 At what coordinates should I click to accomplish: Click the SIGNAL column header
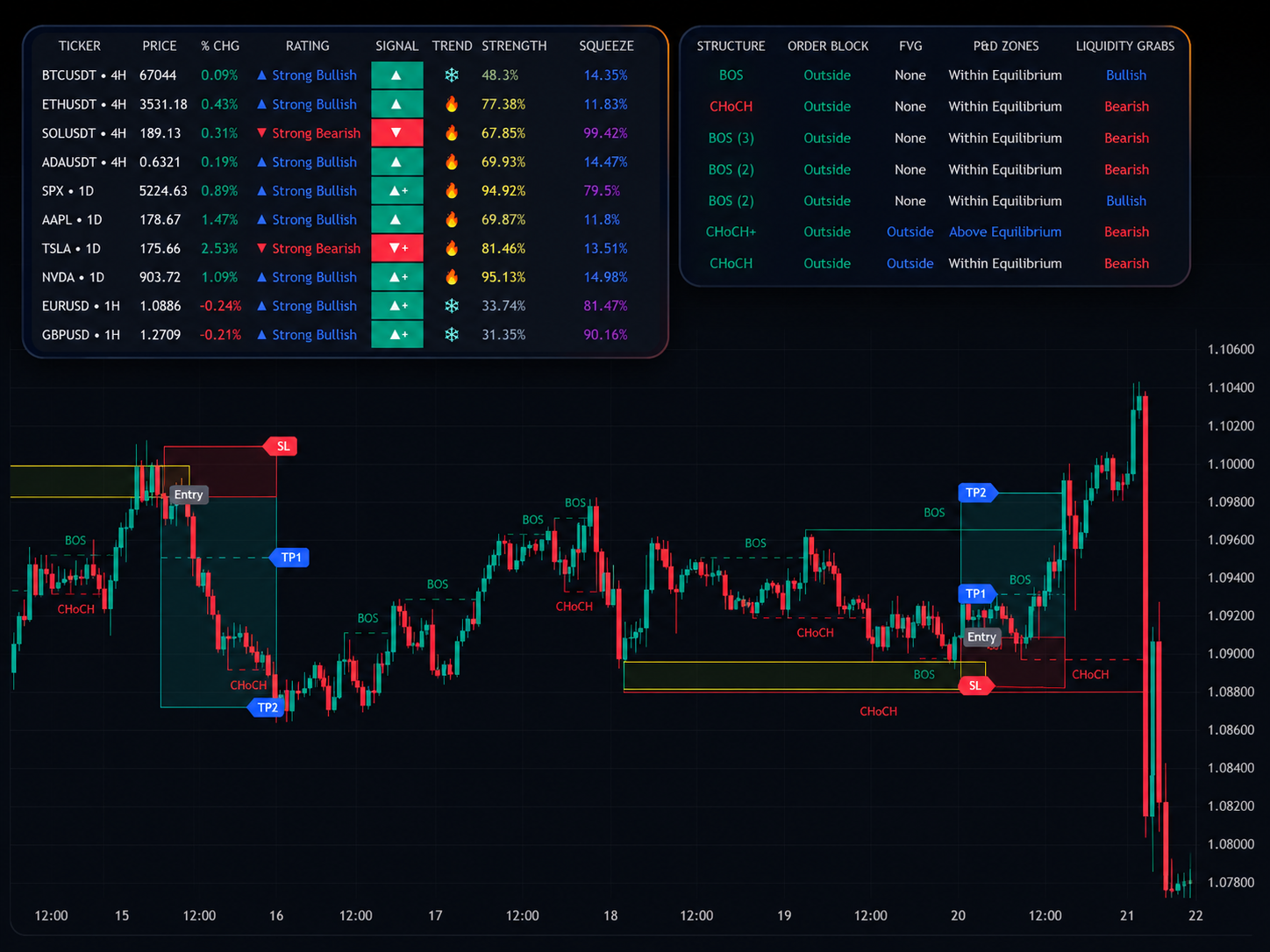click(397, 46)
